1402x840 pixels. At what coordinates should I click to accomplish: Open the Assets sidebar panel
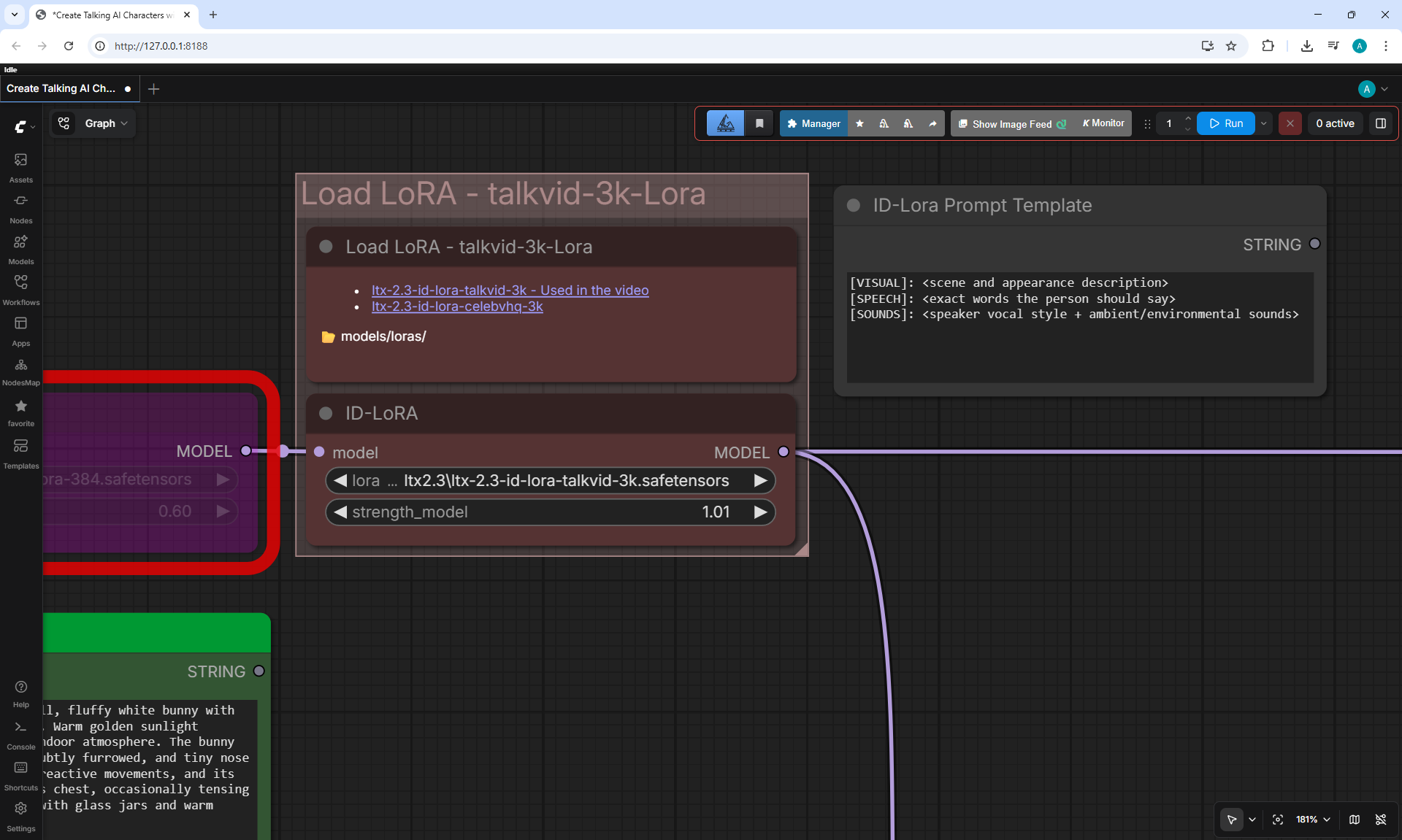(20, 168)
